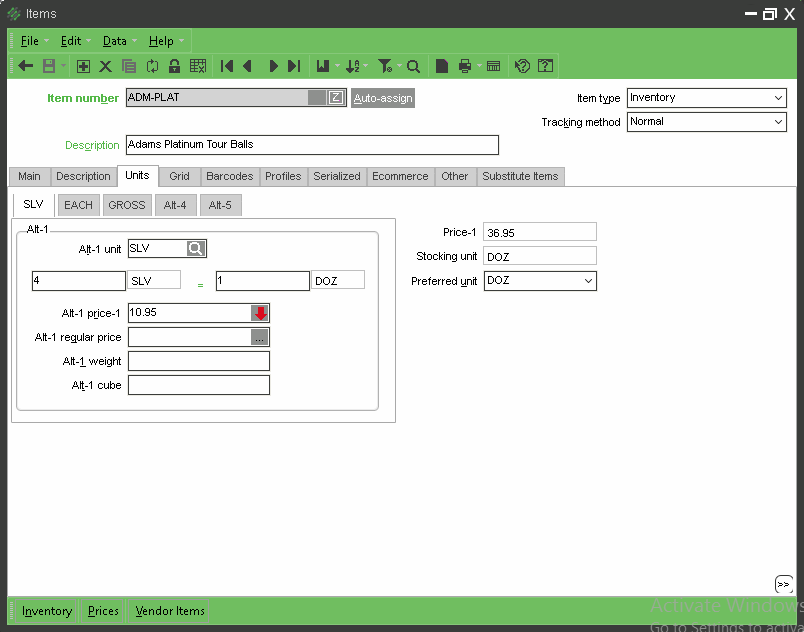Image resolution: width=804 pixels, height=632 pixels.
Task: Click the Refresh arrows icon
Action: point(152,66)
